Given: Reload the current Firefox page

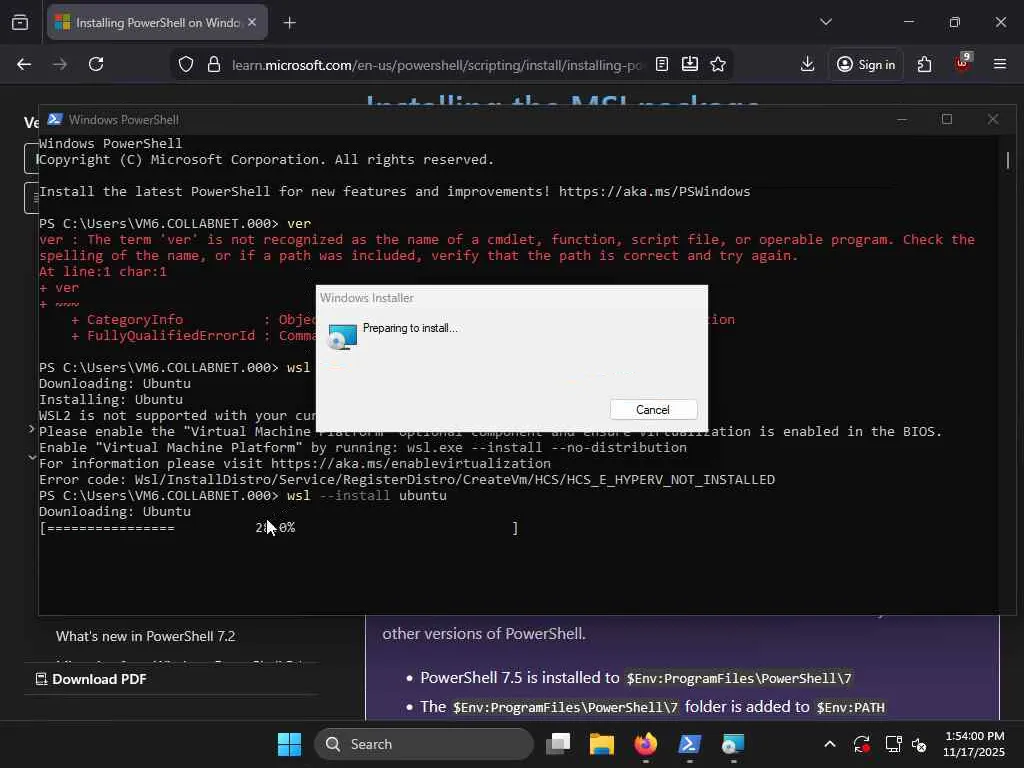Looking at the screenshot, I should click(96, 64).
